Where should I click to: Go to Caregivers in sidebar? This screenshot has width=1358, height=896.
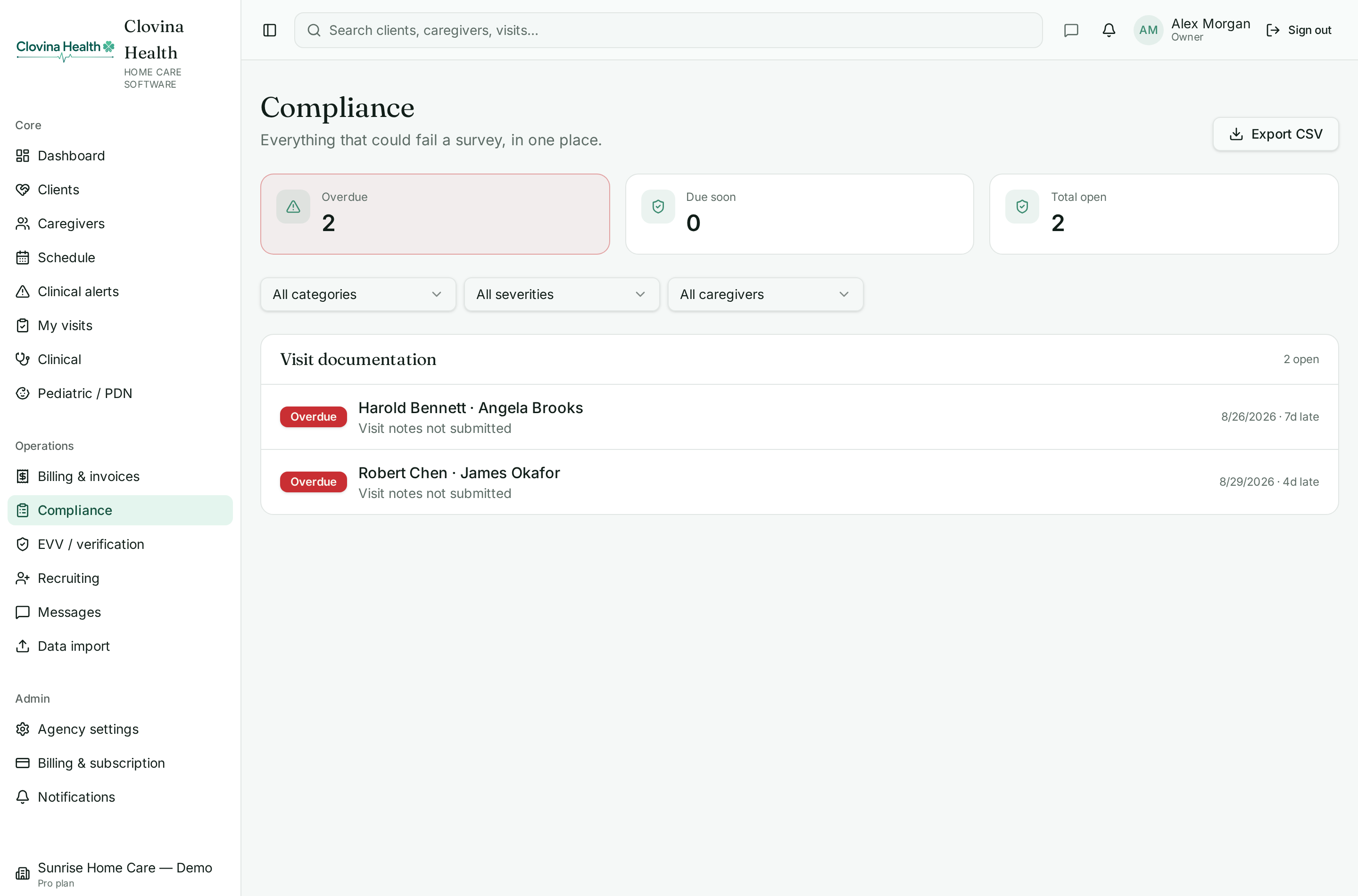tap(120, 224)
